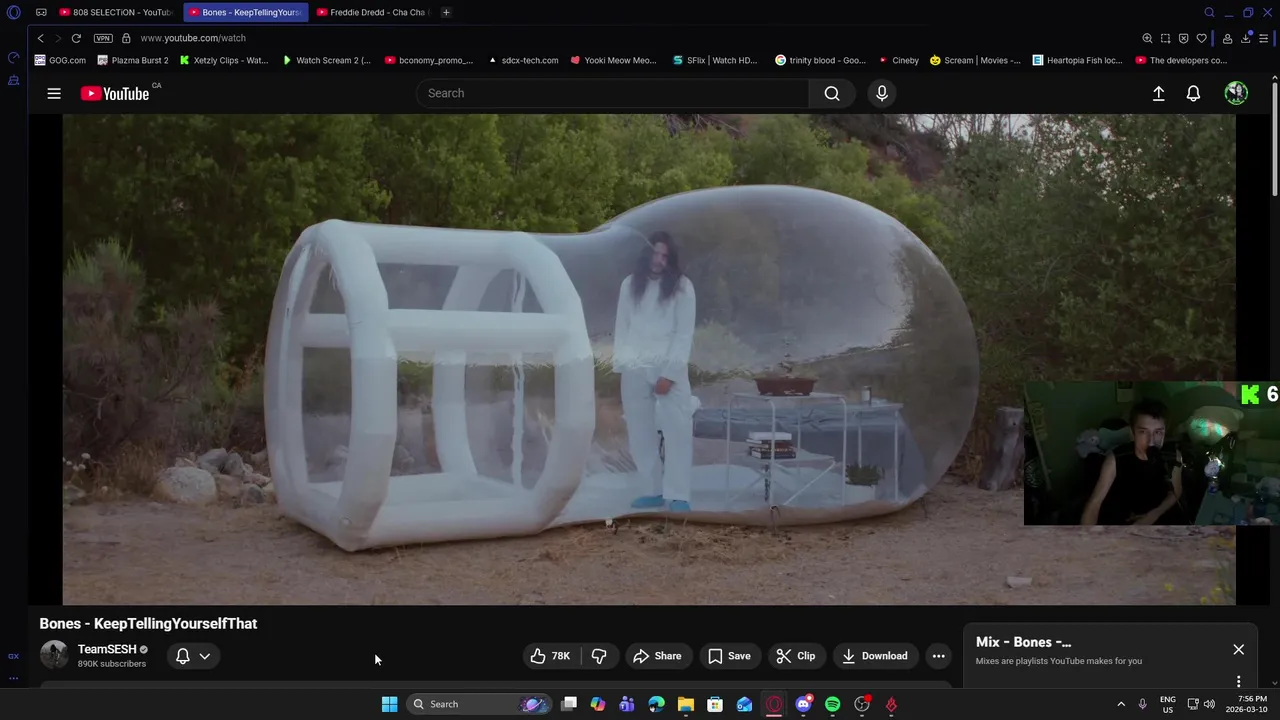This screenshot has width=1280, height=720.
Task: Open a new browser tab
Action: (x=446, y=12)
